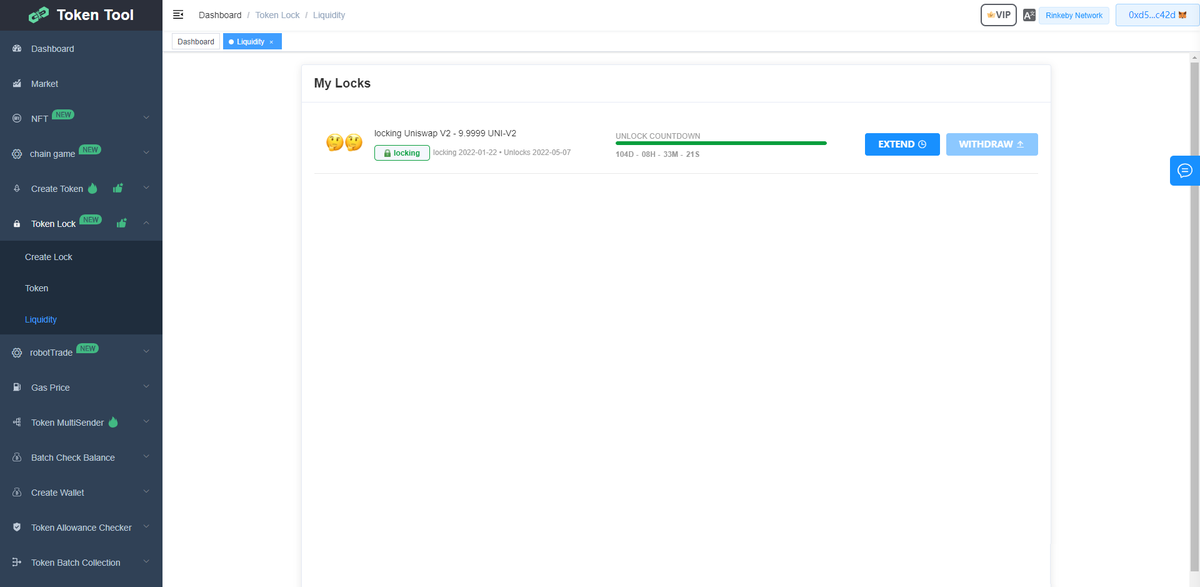Click the Token Batch Collection icon

tap(17, 563)
